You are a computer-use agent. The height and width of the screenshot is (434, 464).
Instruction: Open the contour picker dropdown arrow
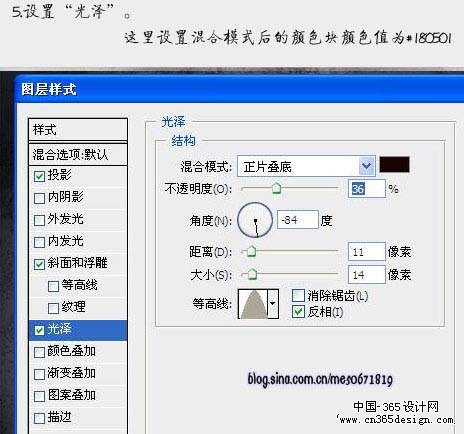coord(273,304)
